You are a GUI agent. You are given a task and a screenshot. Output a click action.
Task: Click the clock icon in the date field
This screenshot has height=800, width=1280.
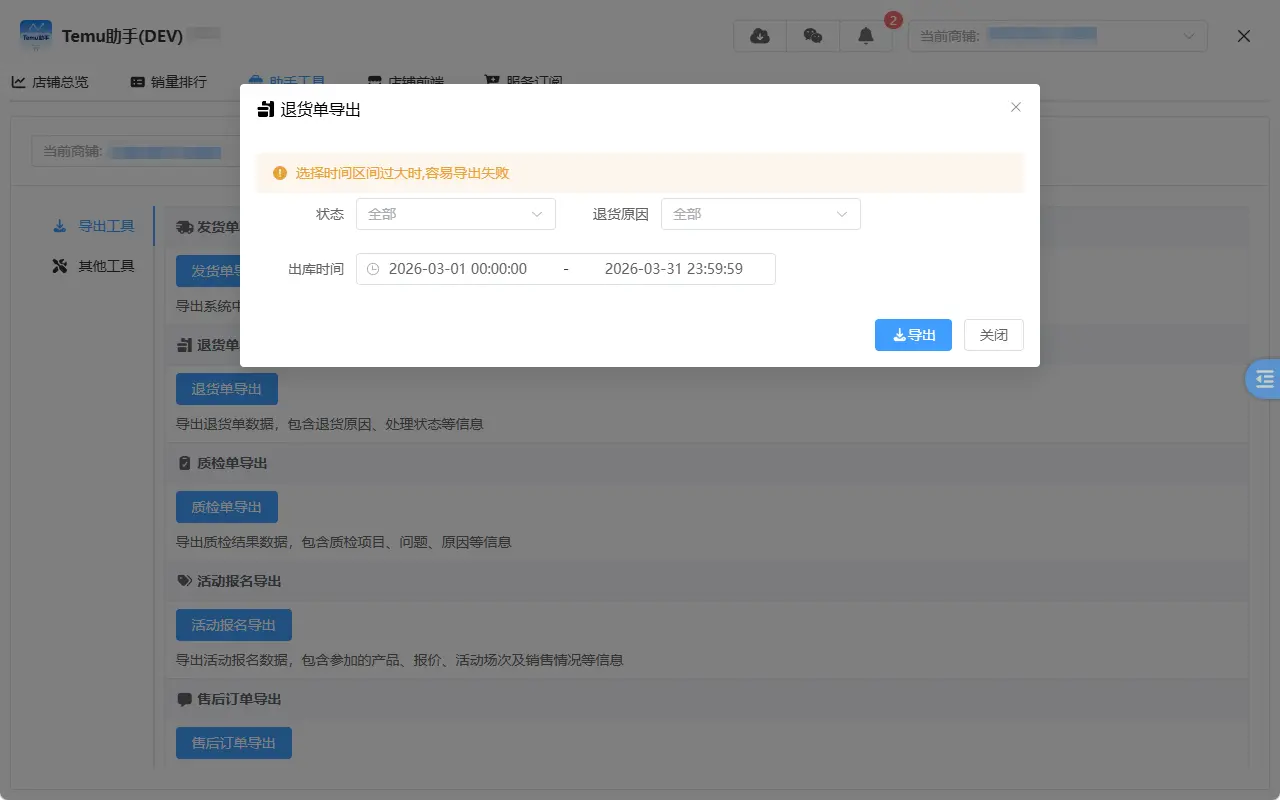(372, 268)
